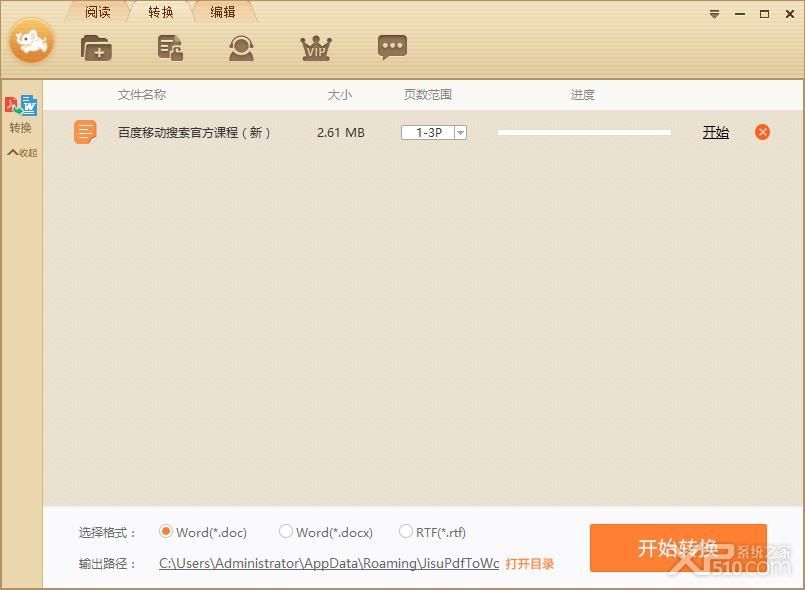Open customer service headset icon
This screenshot has height=590, width=805.
coord(241,48)
